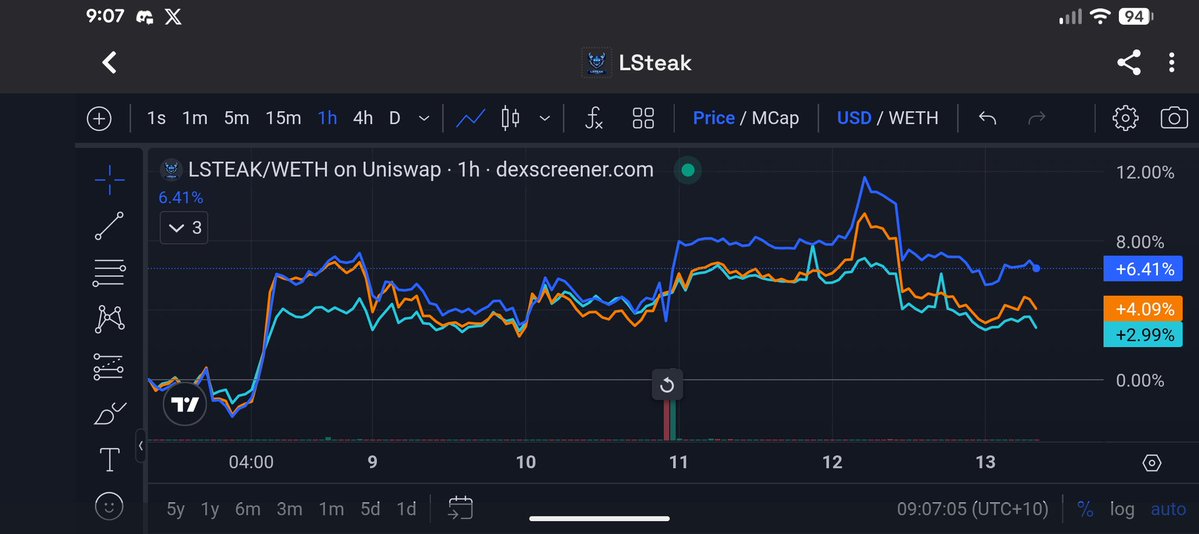The image size is (1199, 534).
Task: Open the go-to-date calendar
Action: pyautogui.click(x=460, y=508)
